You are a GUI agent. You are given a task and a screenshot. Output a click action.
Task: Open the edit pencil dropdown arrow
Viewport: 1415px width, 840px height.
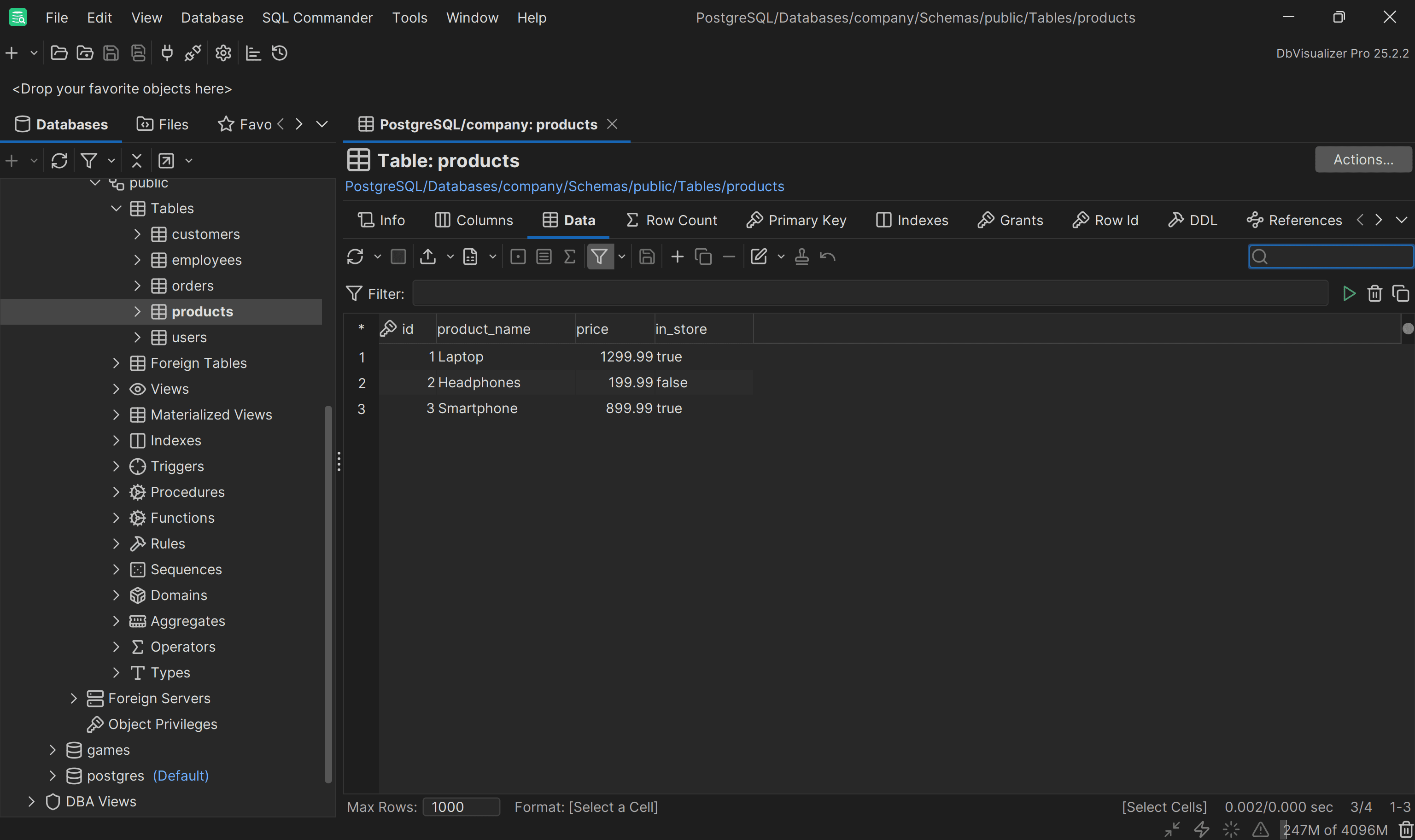point(781,257)
